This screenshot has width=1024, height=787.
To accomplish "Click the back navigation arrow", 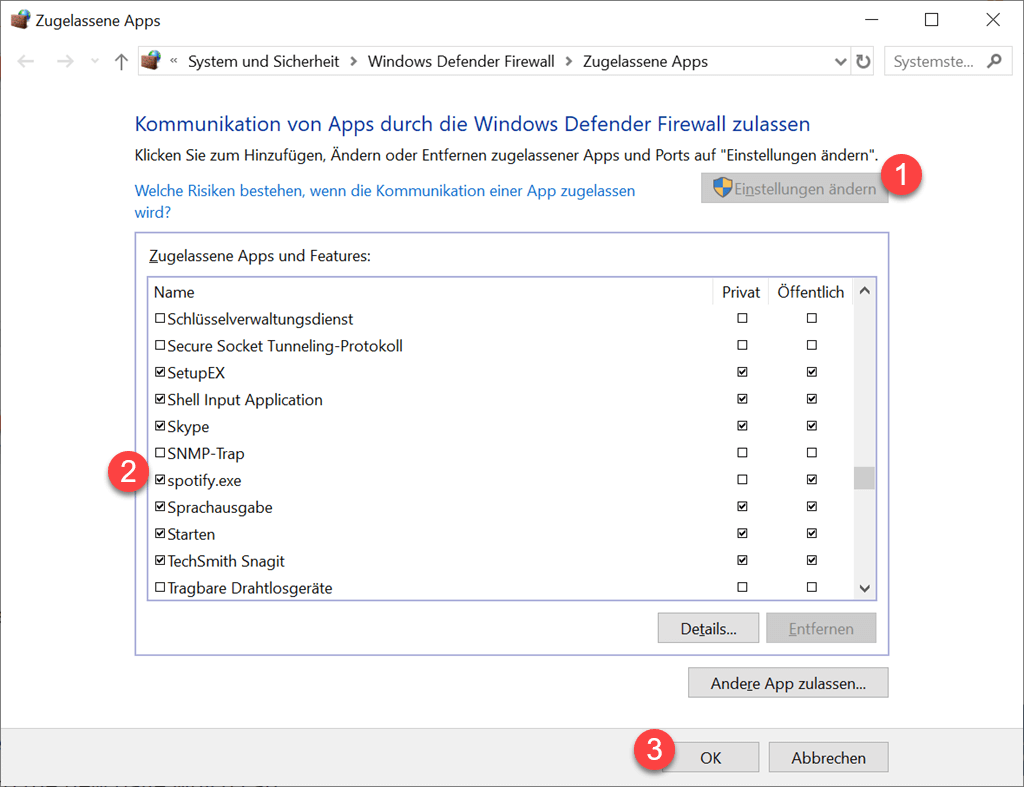I will pyautogui.click(x=26, y=61).
